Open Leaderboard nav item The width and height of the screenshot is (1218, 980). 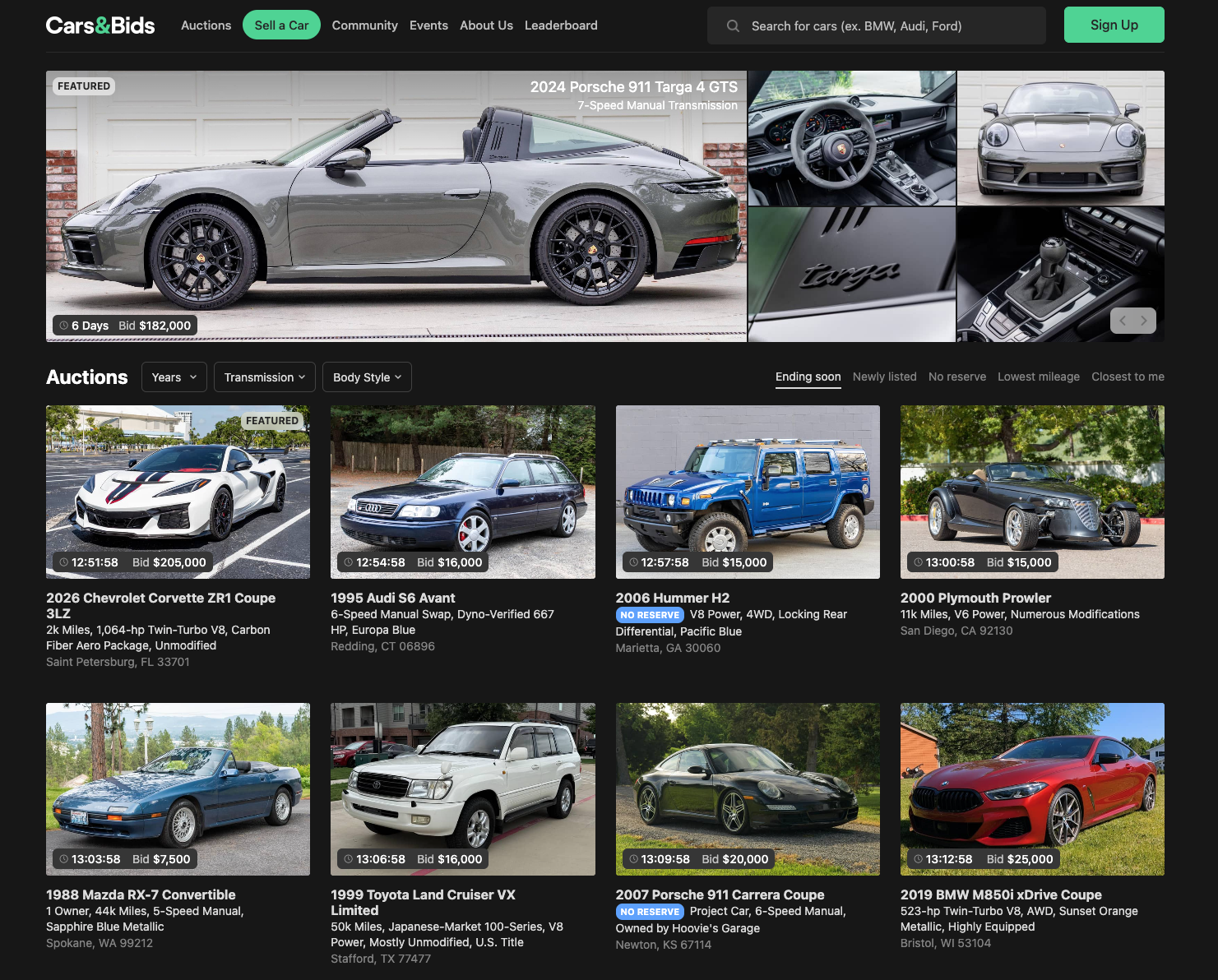coord(561,25)
